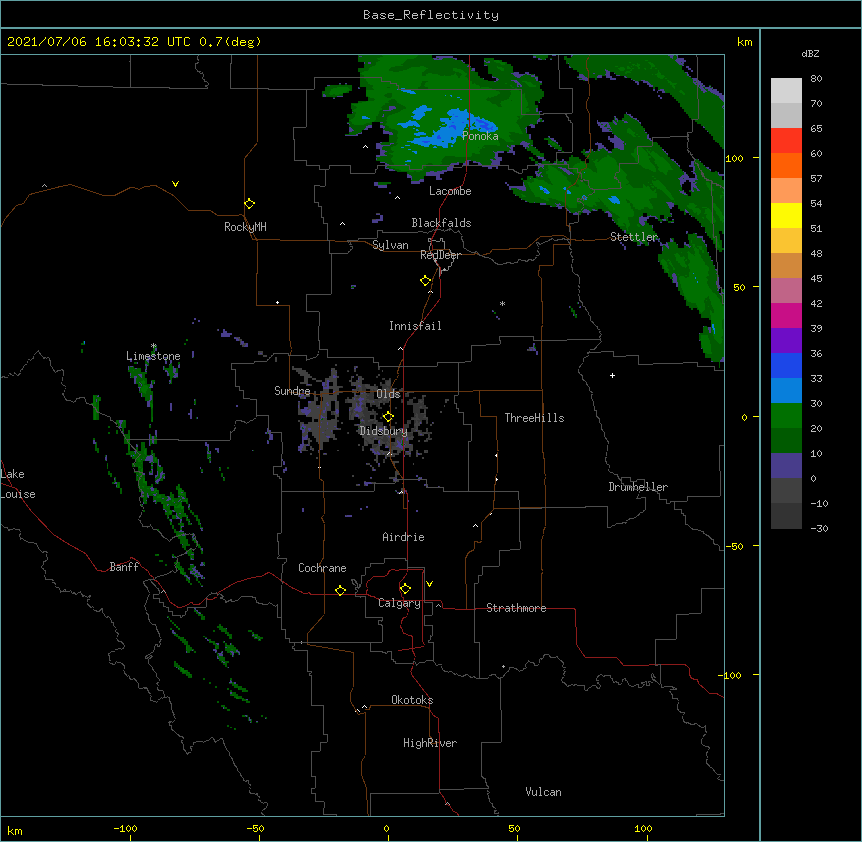The width and height of the screenshot is (862, 842).
Task: Click the red swatch in dBZ legend
Action: (x=786, y=141)
